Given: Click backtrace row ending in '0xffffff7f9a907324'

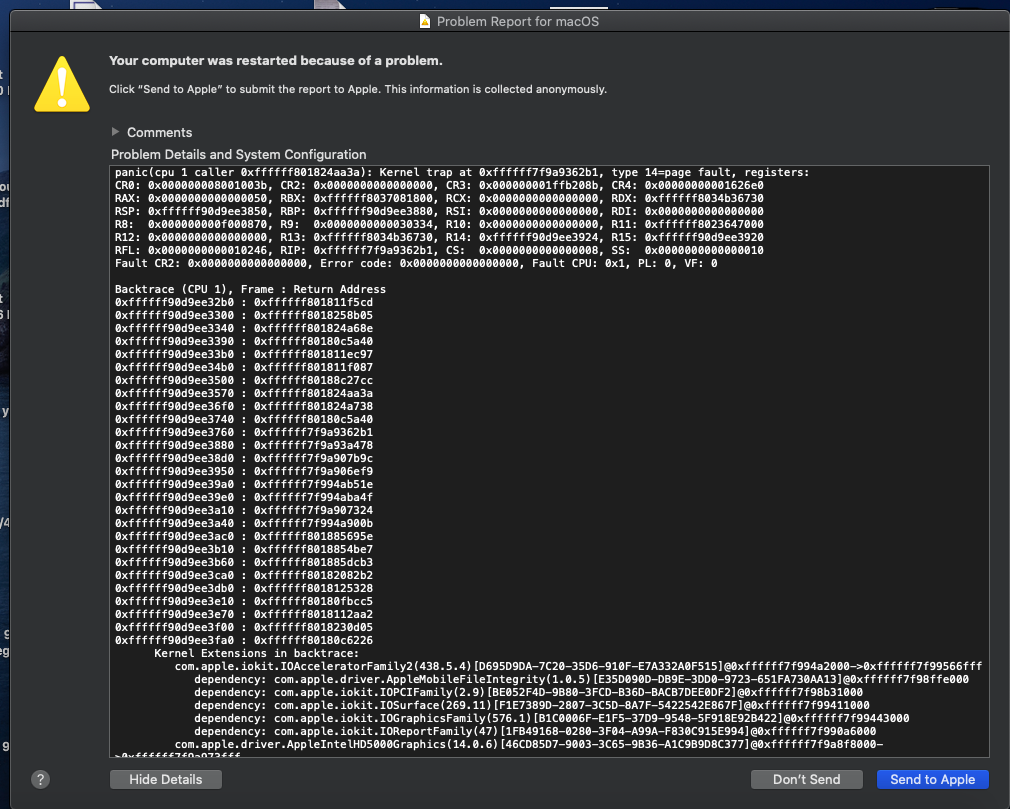Looking at the screenshot, I should [244, 510].
